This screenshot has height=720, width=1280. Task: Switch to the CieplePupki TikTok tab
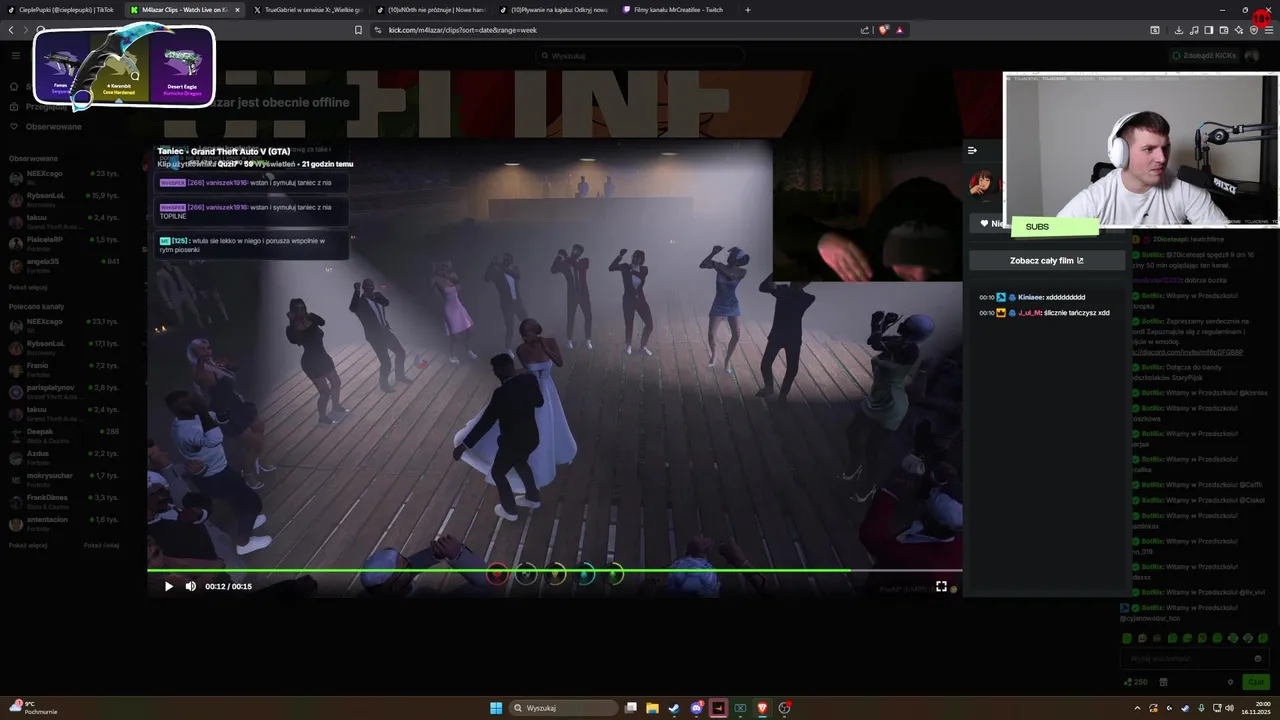(x=62, y=10)
